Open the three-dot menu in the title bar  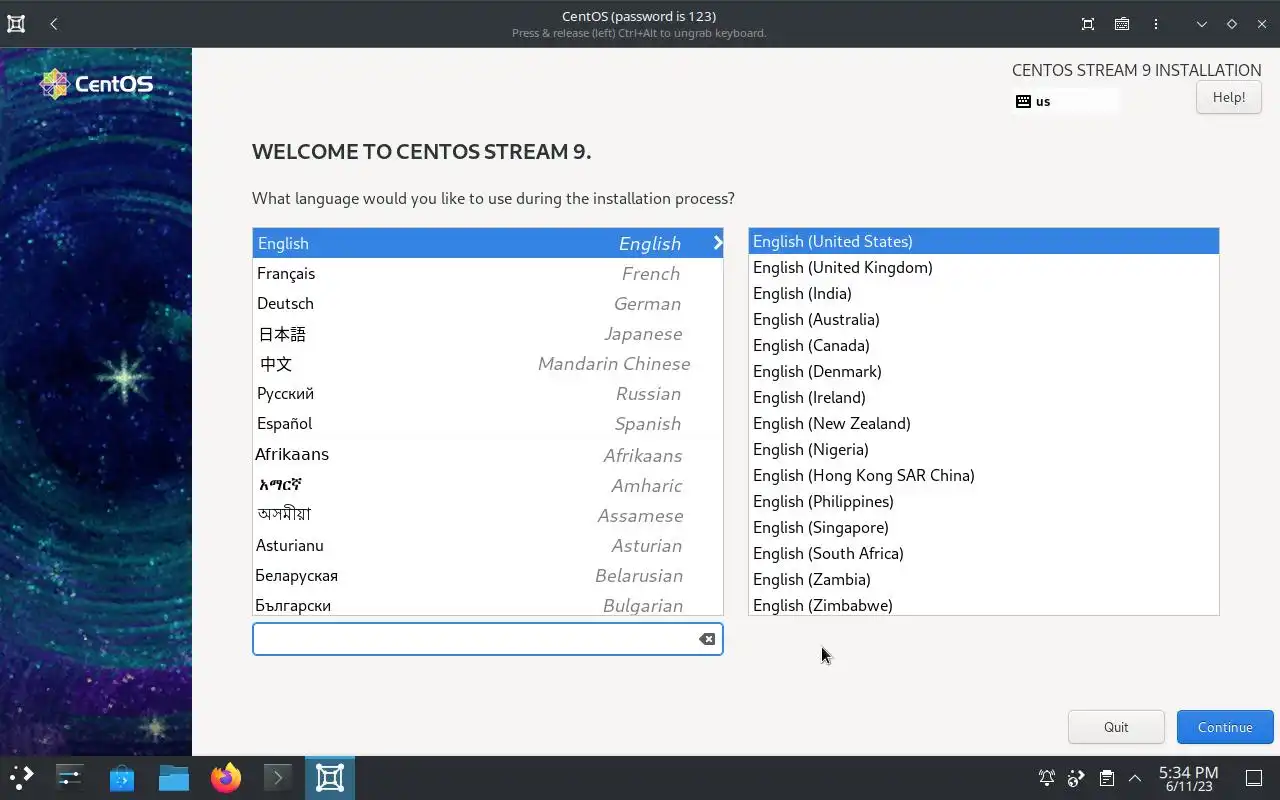click(1156, 24)
